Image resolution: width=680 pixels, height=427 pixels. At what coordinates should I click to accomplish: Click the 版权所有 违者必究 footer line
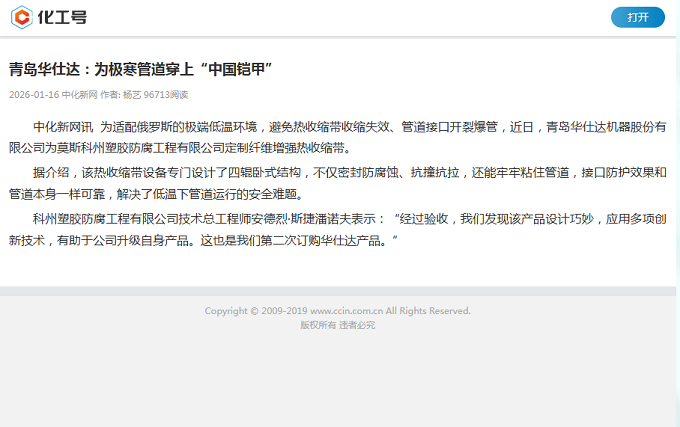tap(337, 325)
